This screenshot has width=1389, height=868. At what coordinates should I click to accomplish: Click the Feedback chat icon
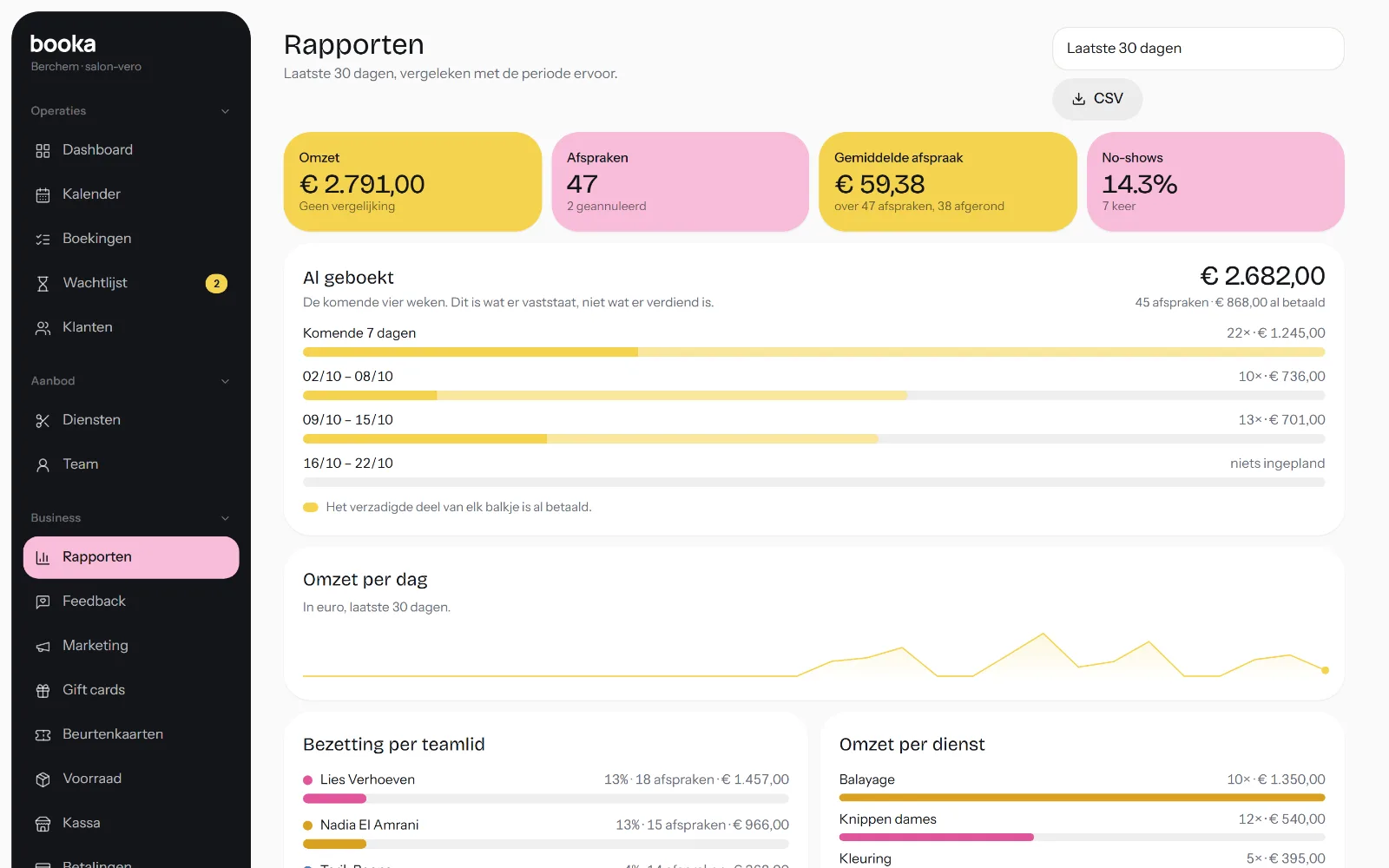43,602
